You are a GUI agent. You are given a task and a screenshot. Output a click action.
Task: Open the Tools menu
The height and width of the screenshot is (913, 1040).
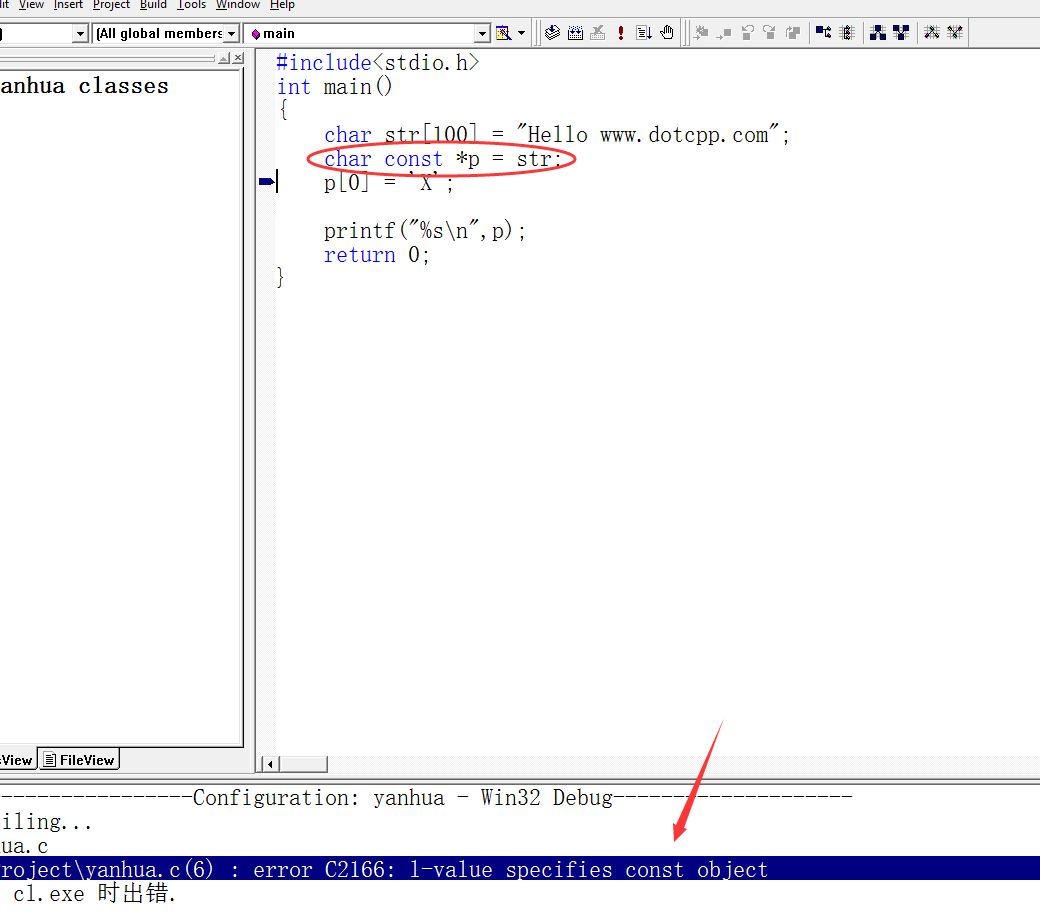[191, 5]
